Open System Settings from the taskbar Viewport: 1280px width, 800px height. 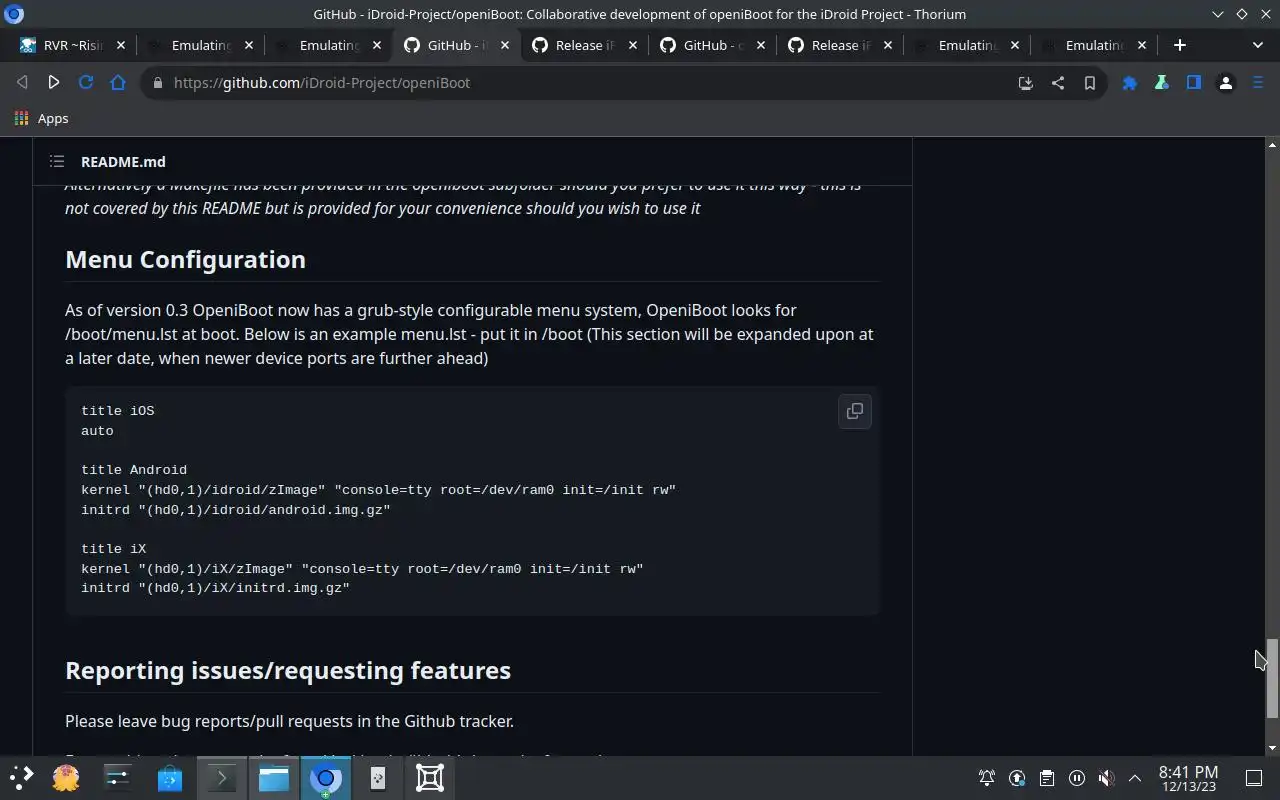coord(118,778)
